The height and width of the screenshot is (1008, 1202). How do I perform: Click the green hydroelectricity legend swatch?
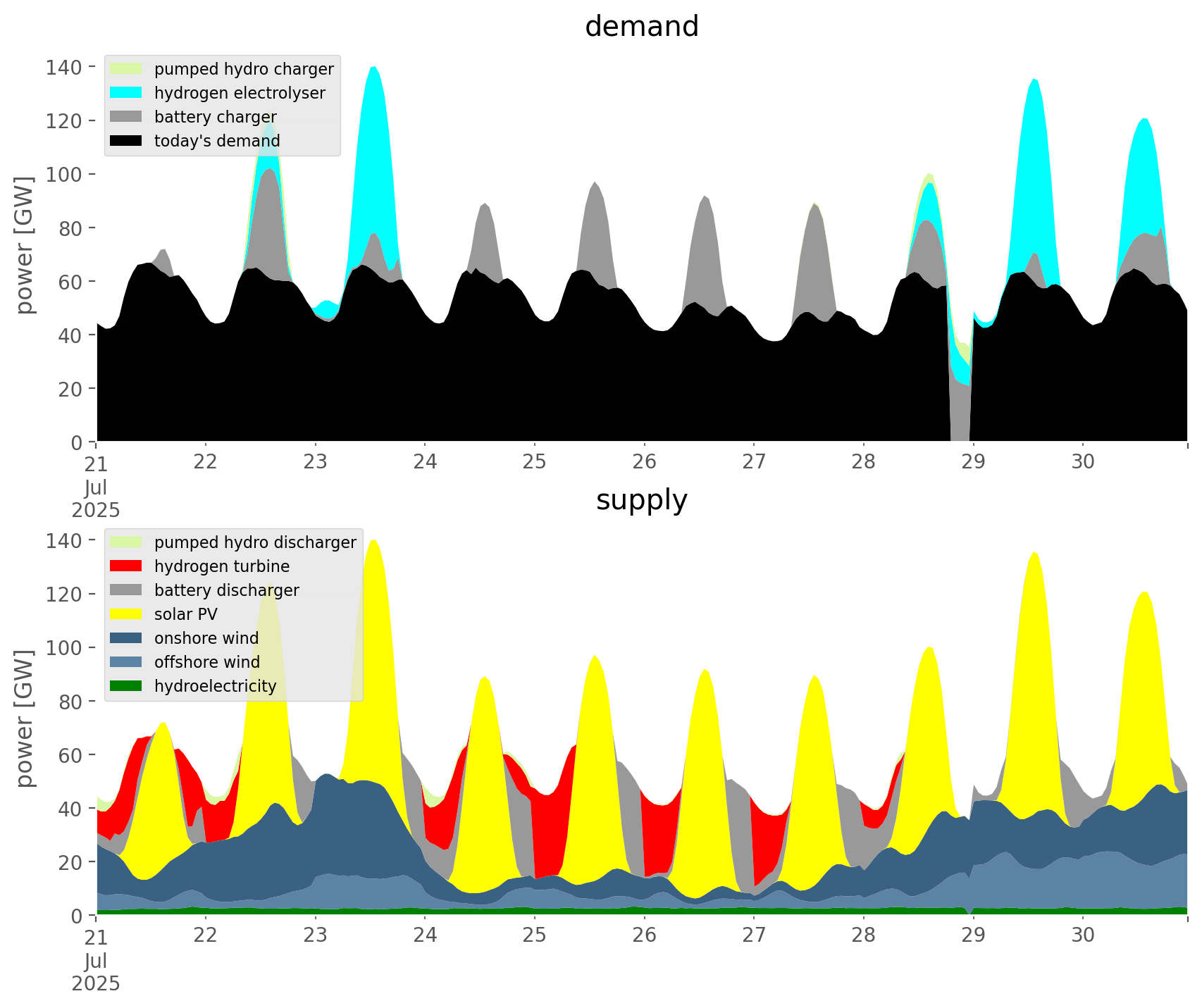click(125, 686)
